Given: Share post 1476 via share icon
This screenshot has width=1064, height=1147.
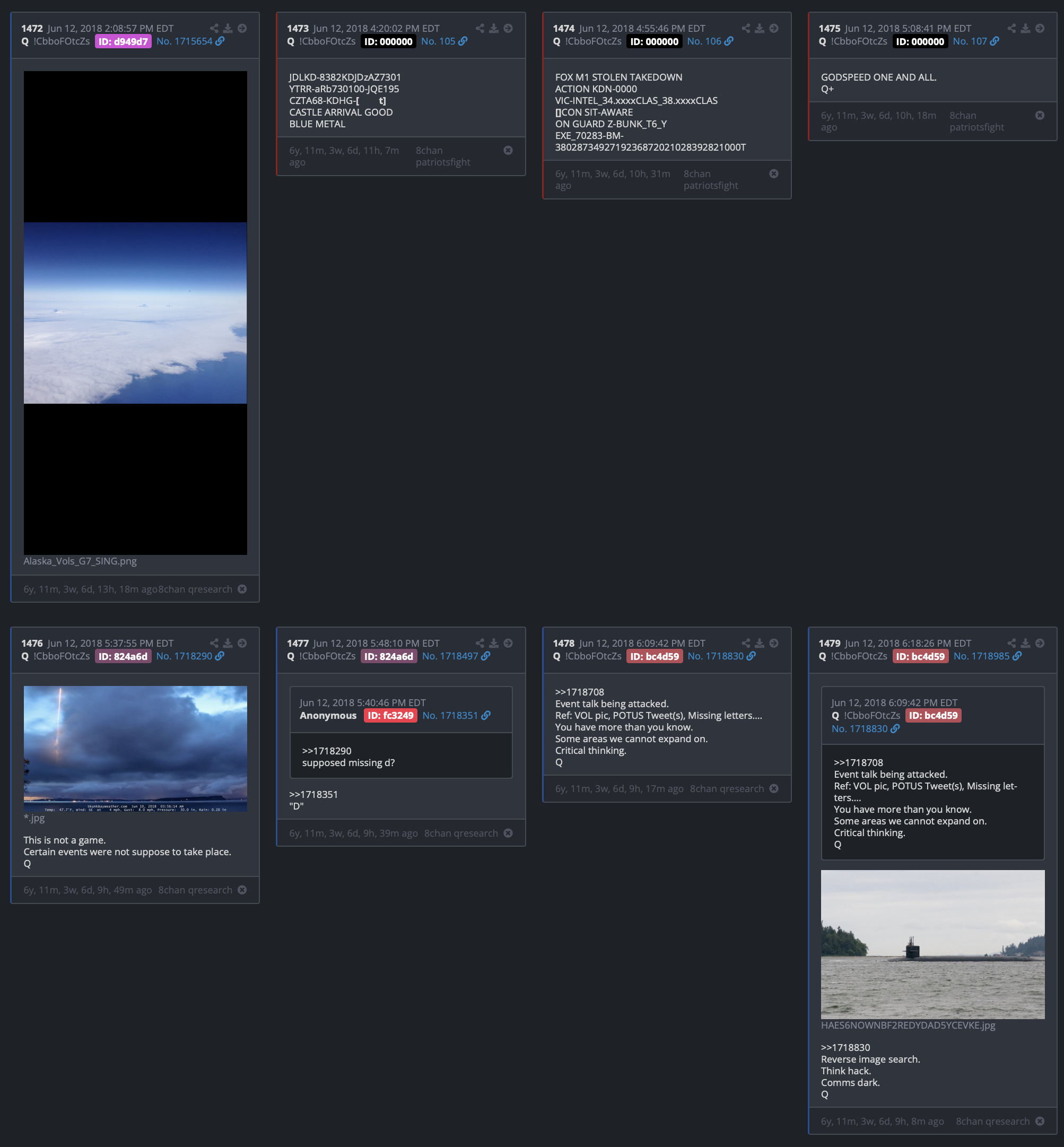Looking at the screenshot, I should (214, 643).
